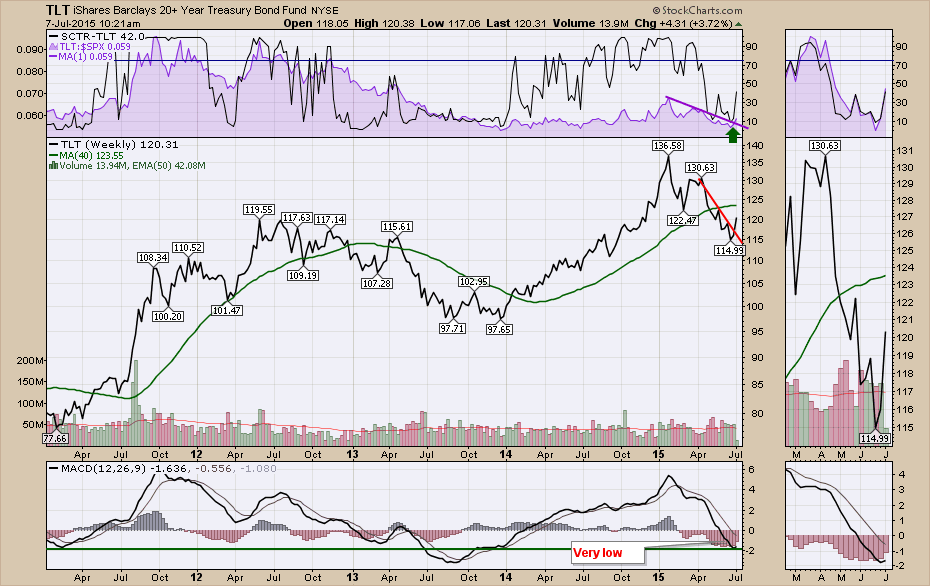Click the 130.63 label in the main weekly chart
The width and height of the screenshot is (930, 586).
coord(700,168)
